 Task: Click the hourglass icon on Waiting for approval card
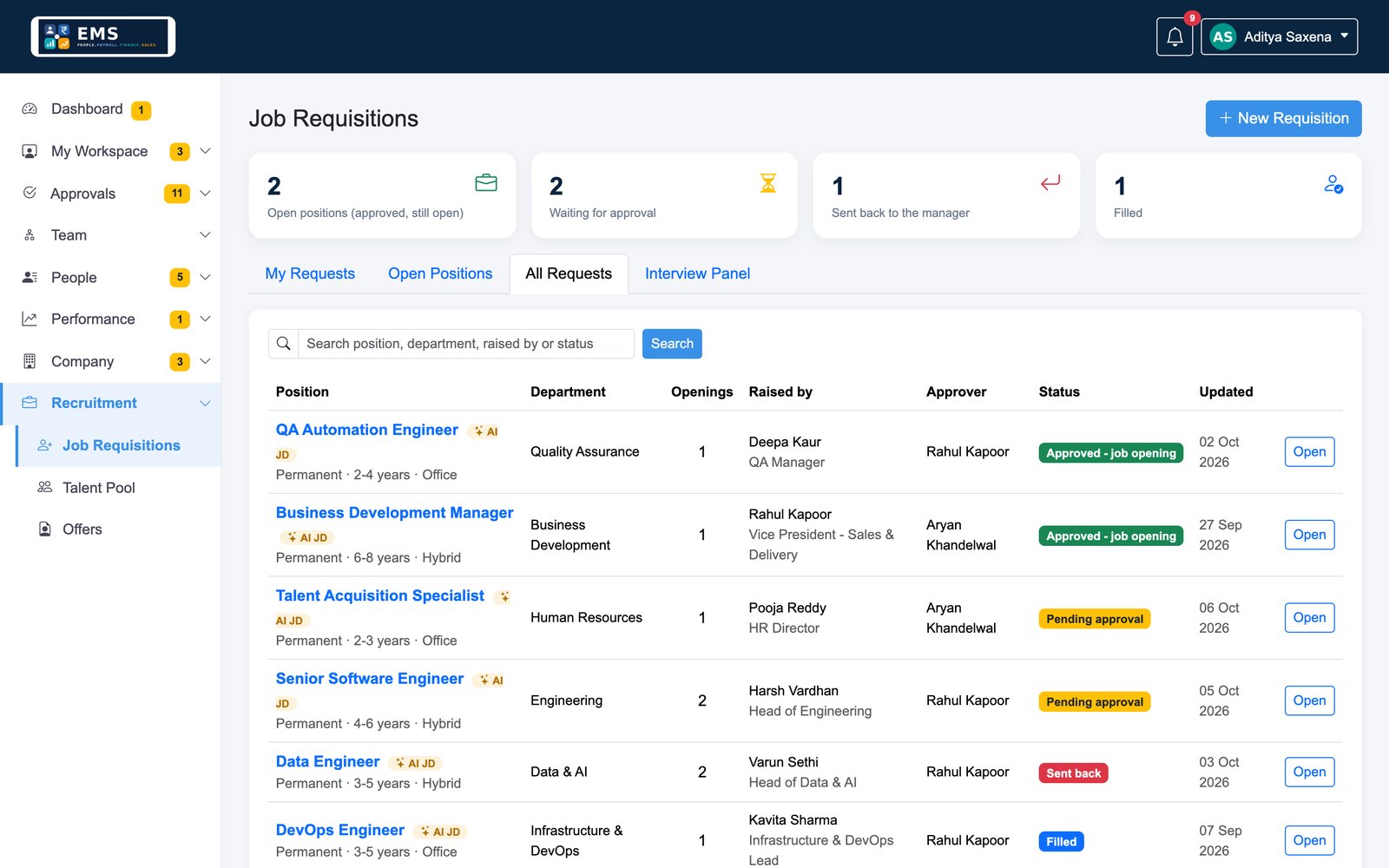tap(768, 183)
